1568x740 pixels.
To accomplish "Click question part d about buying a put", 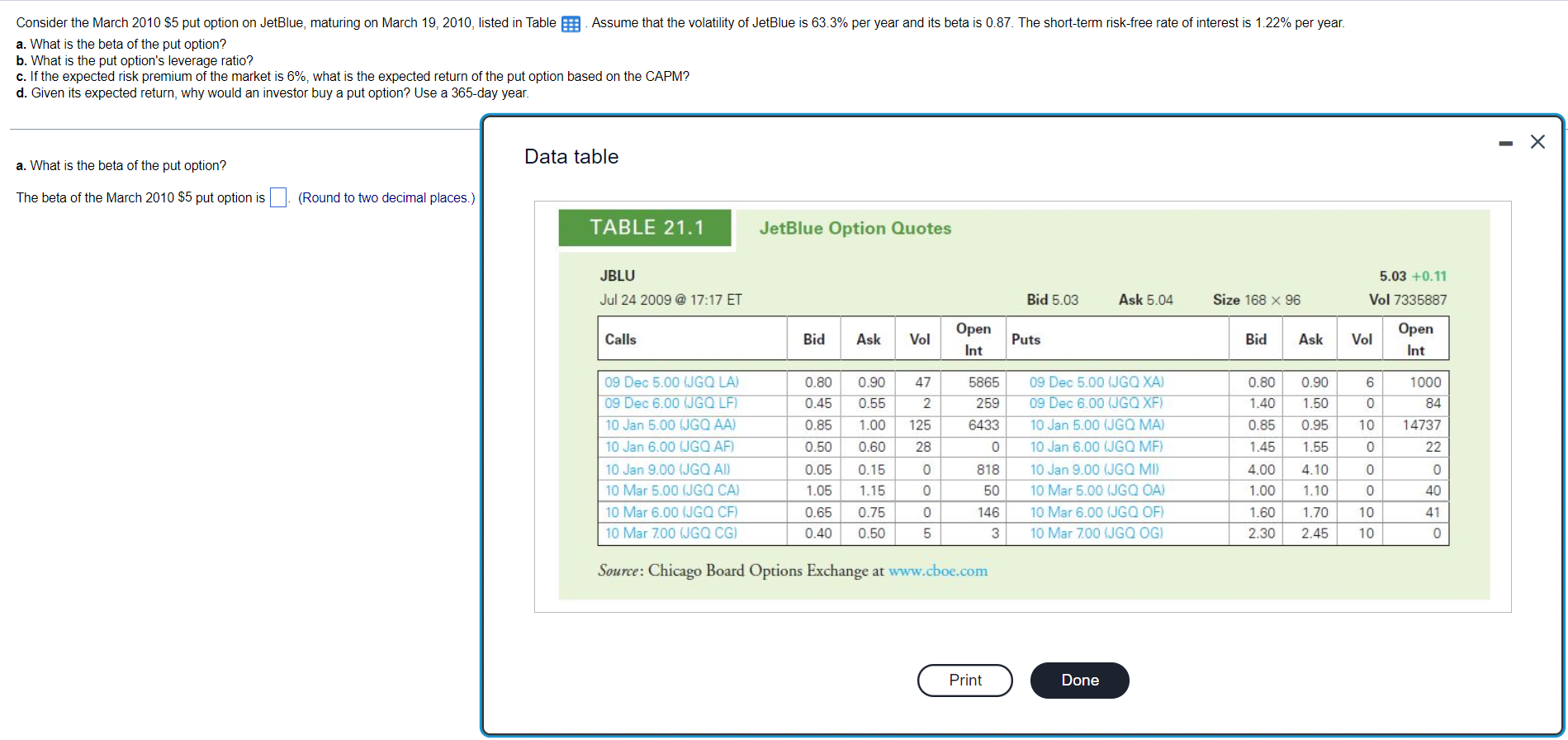I will (272, 93).
